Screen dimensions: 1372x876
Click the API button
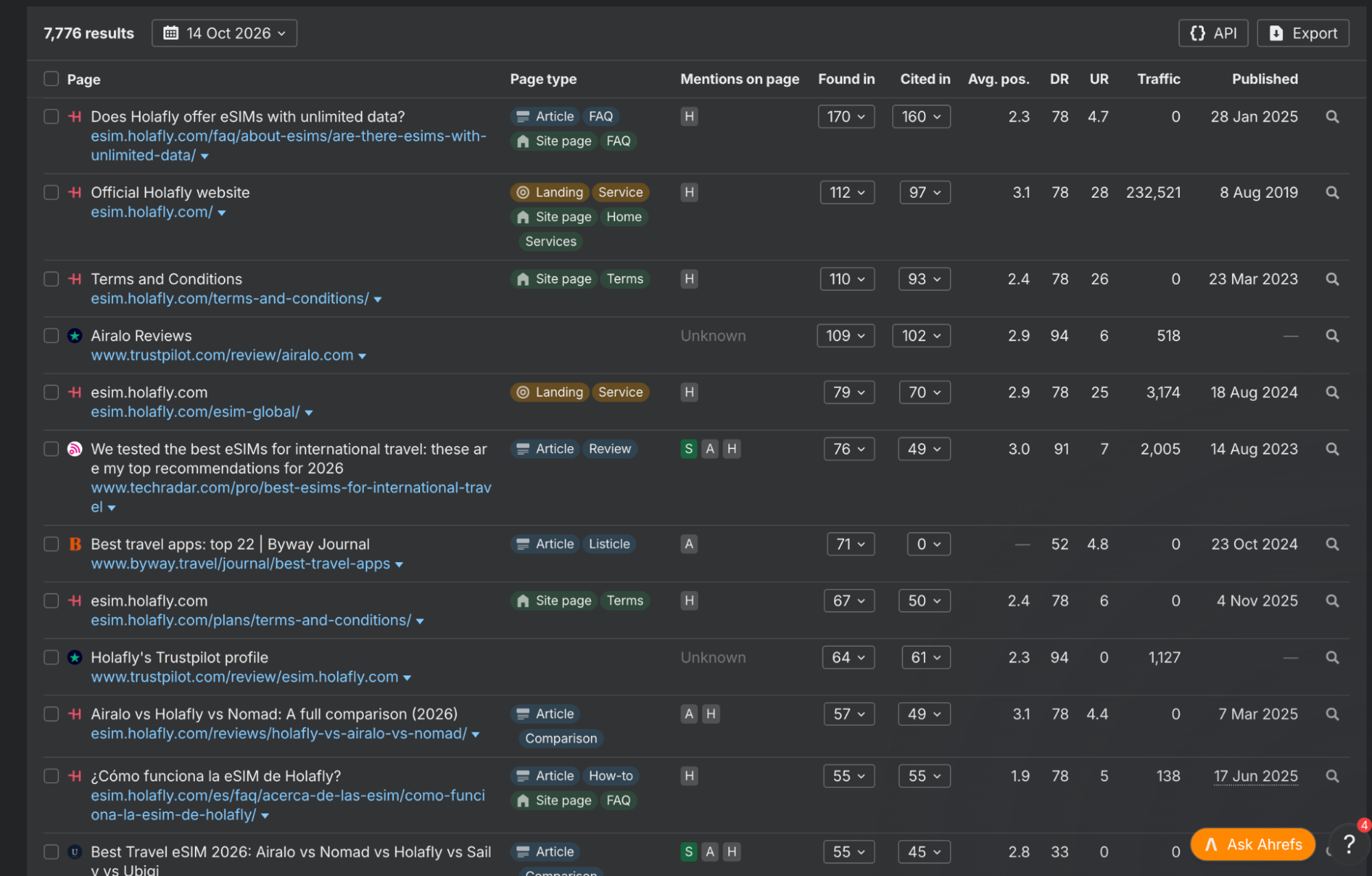(x=1213, y=33)
